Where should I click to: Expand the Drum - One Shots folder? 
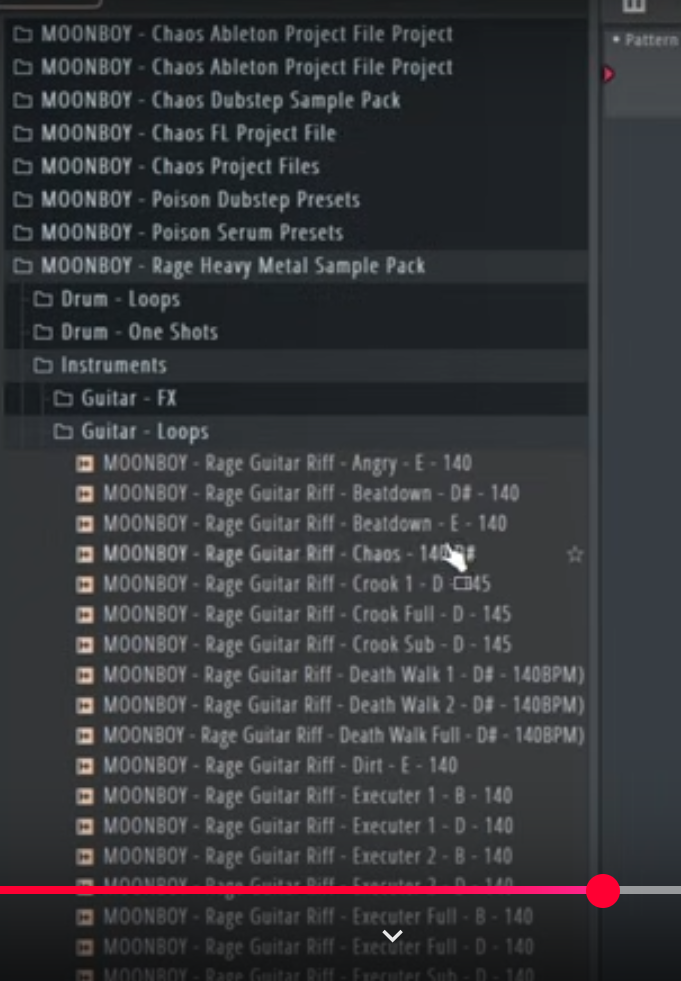pyautogui.click(x=125, y=332)
